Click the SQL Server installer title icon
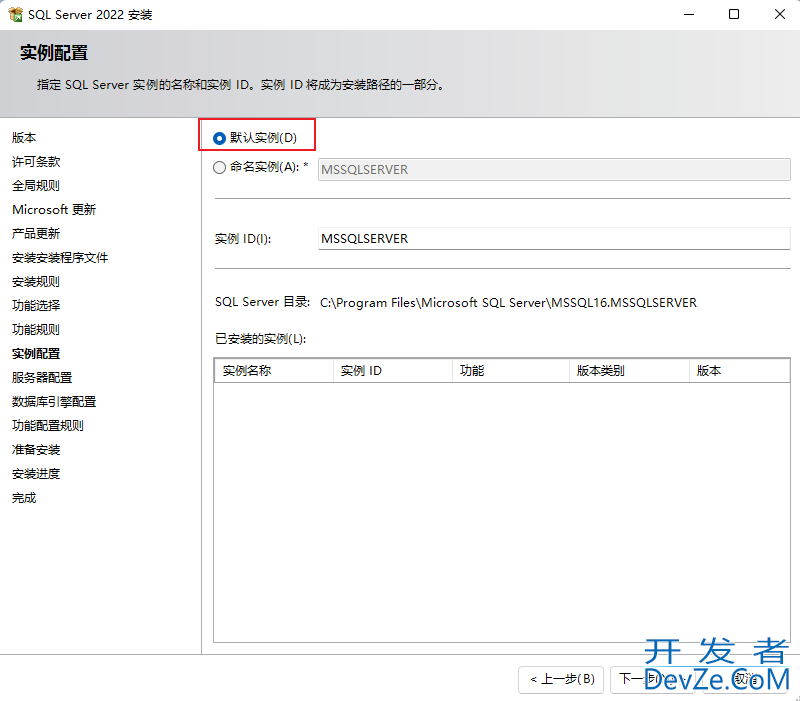The height and width of the screenshot is (701, 800). [15, 14]
